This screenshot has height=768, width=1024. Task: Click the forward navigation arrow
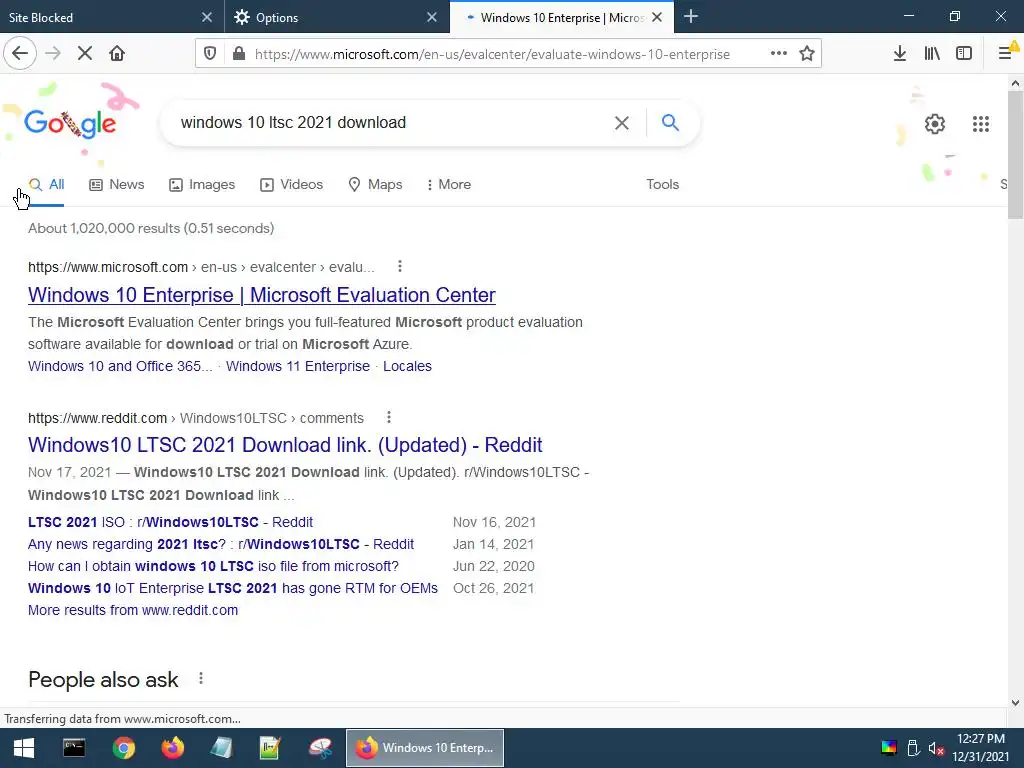point(54,54)
